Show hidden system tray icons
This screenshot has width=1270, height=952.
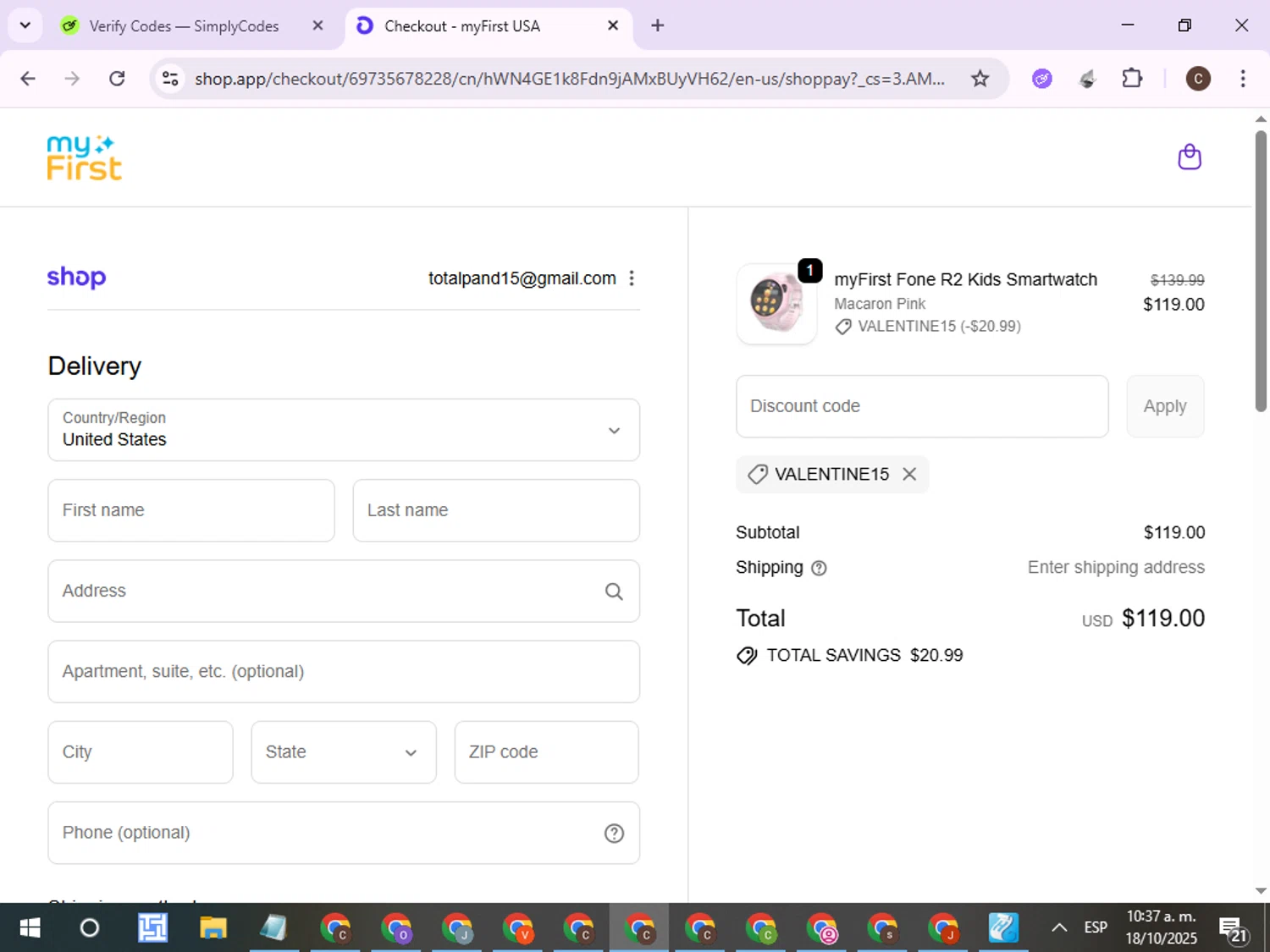[1058, 928]
